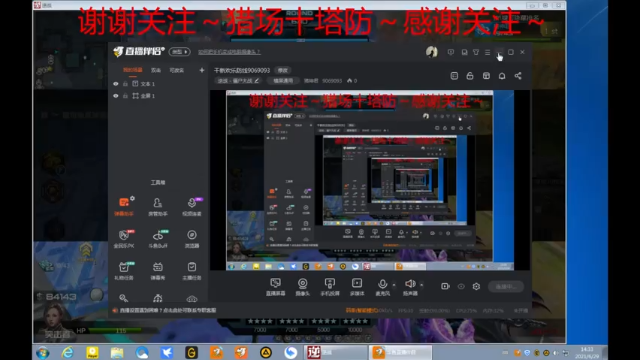Click the save icon in title bar
Screen dimensions: 640x360
[x=464, y=52]
